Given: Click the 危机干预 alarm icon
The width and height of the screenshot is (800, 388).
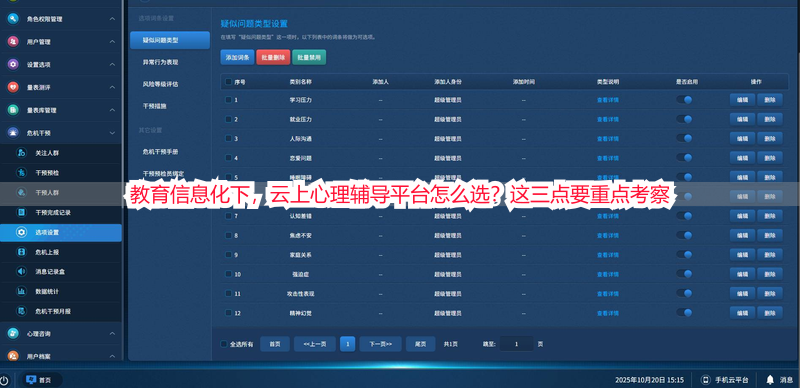Looking at the screenshot, I should (13, 133).
